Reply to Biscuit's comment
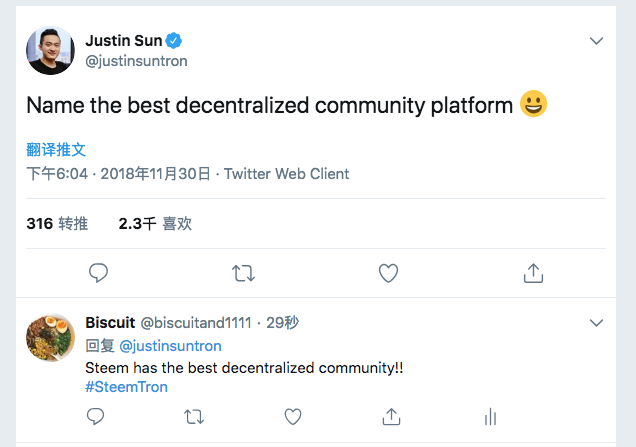The width and height of the screenshot is (636, 447). click(96, 417)
